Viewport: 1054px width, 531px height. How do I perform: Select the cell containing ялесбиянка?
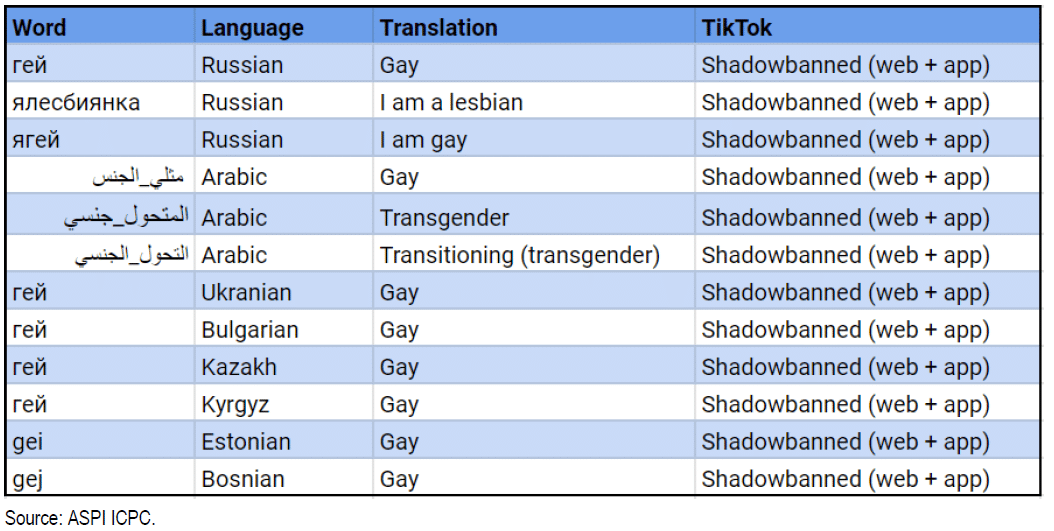coord(76,103)
